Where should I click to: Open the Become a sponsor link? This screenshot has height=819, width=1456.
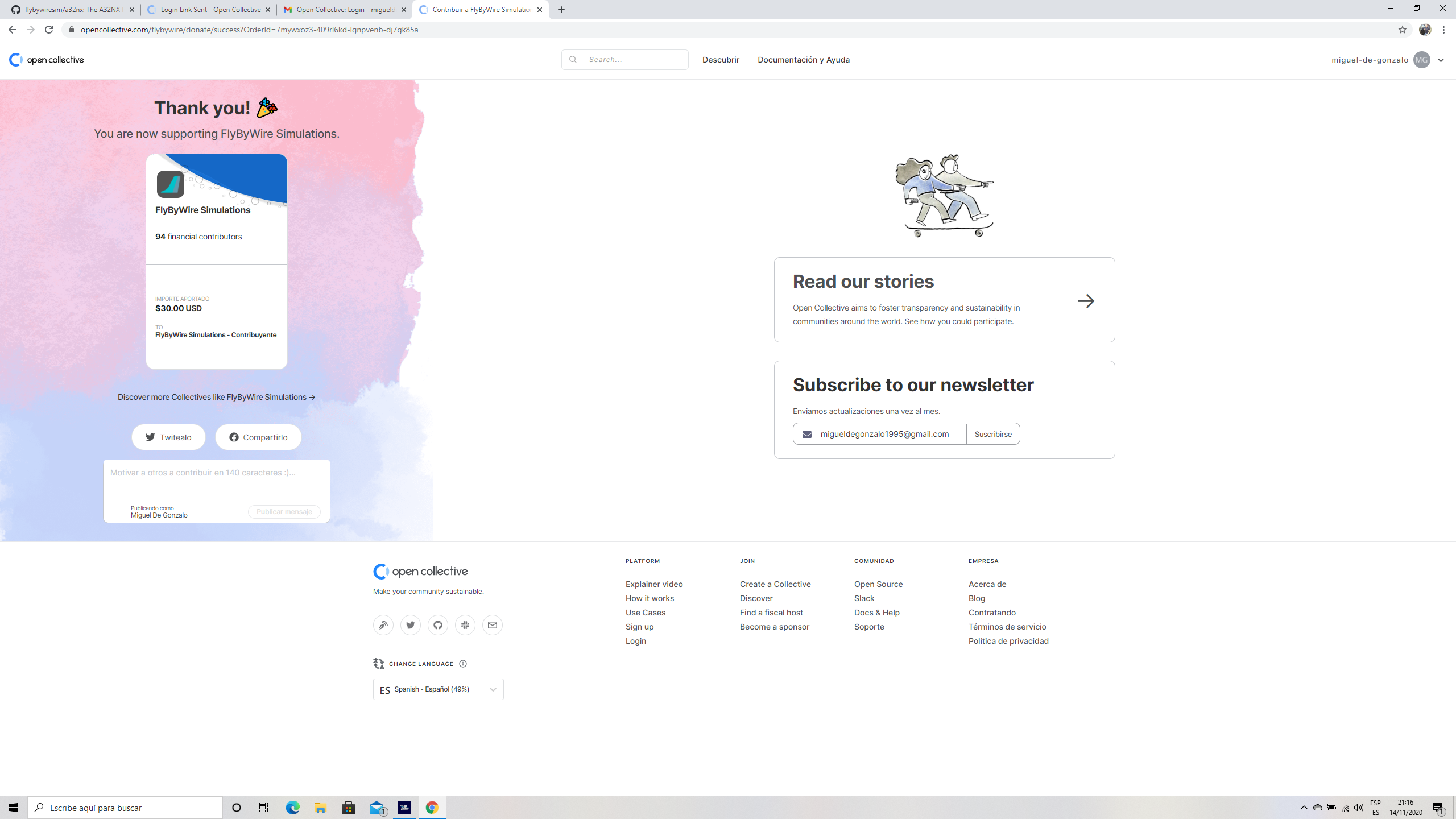pos(775,627)
